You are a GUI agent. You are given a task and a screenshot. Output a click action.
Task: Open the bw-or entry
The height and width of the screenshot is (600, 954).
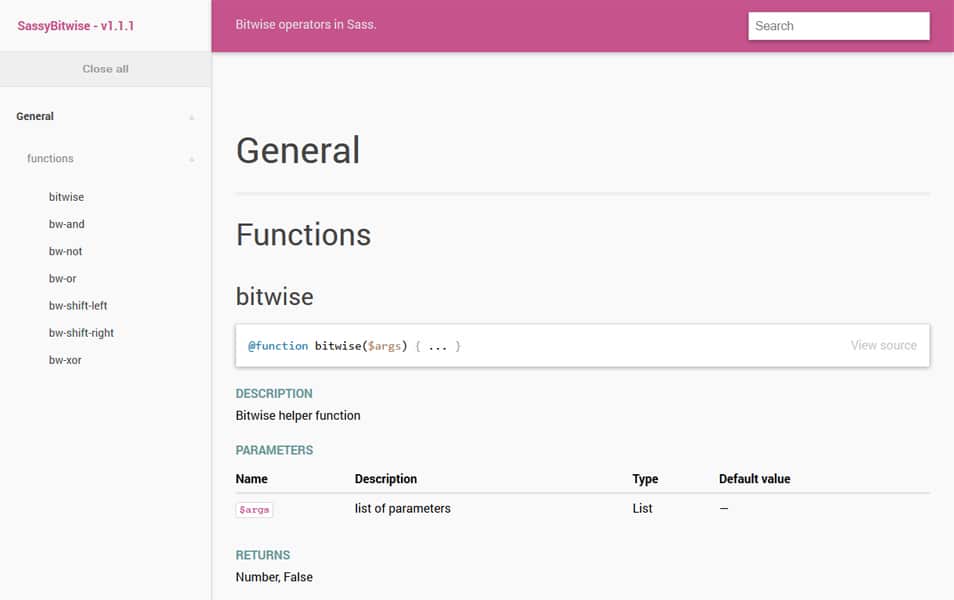point(62,278)
